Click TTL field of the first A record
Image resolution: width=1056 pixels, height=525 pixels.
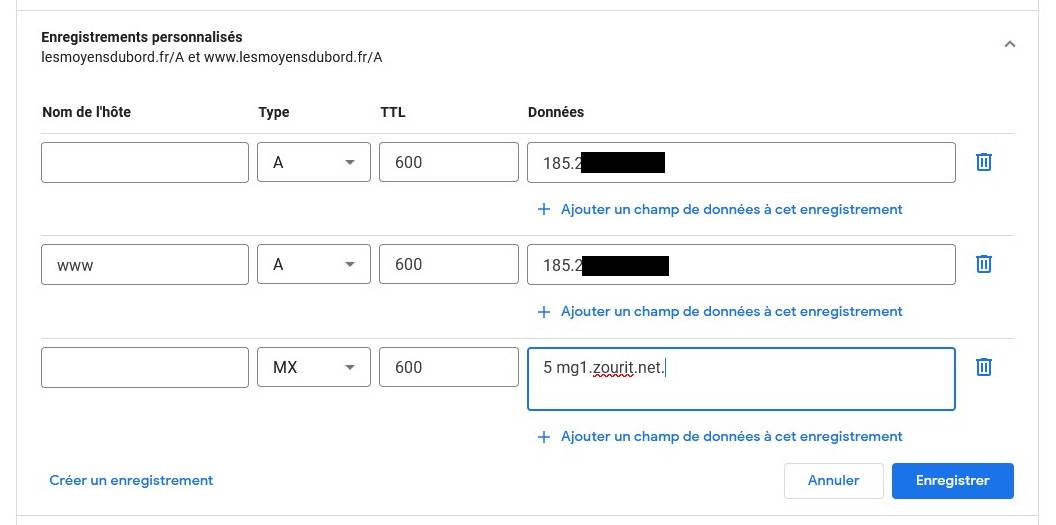tap(448, 162)
